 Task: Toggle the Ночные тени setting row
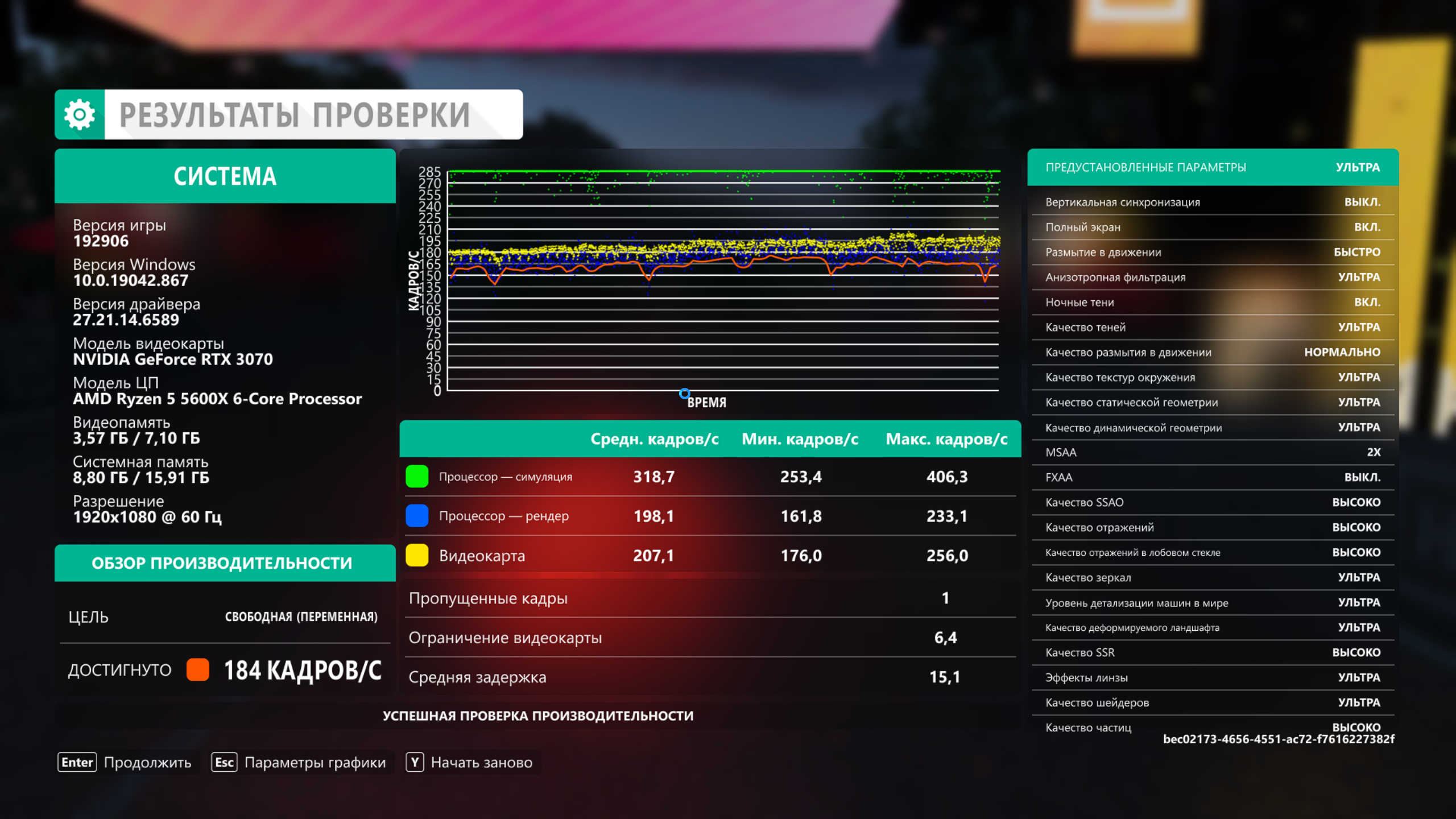pyautogui.click(x=1213, y=303)
